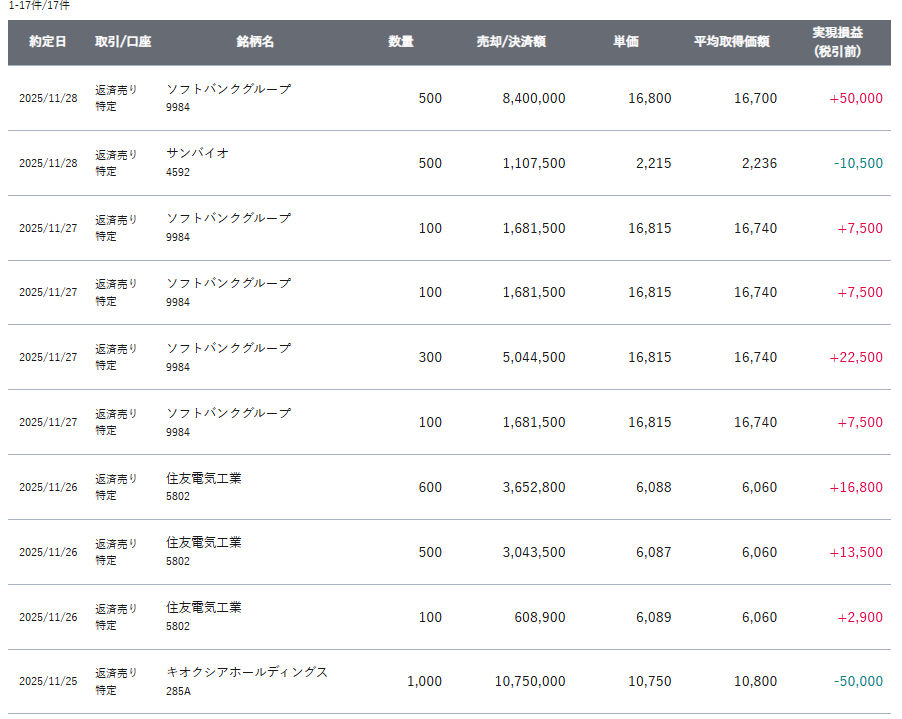Click the 単価 column header

[626, 42]
